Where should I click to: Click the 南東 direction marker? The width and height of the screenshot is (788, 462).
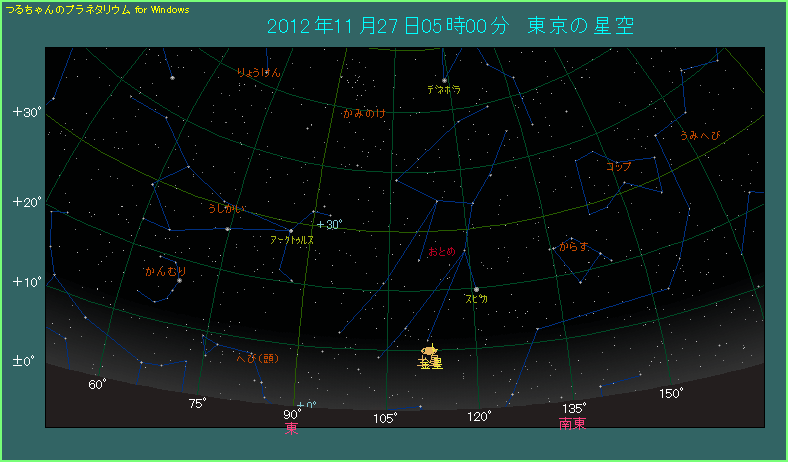tap(572, 423)
